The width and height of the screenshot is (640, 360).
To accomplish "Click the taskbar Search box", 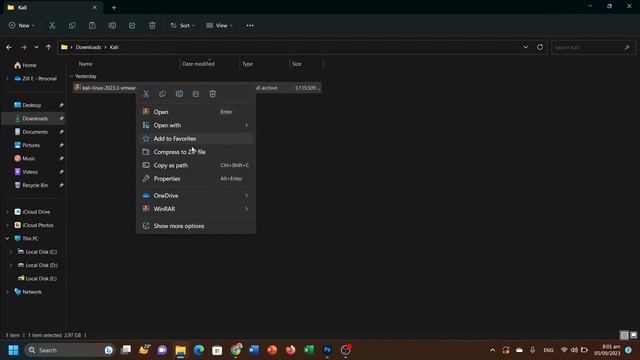I will pos(69,350).
